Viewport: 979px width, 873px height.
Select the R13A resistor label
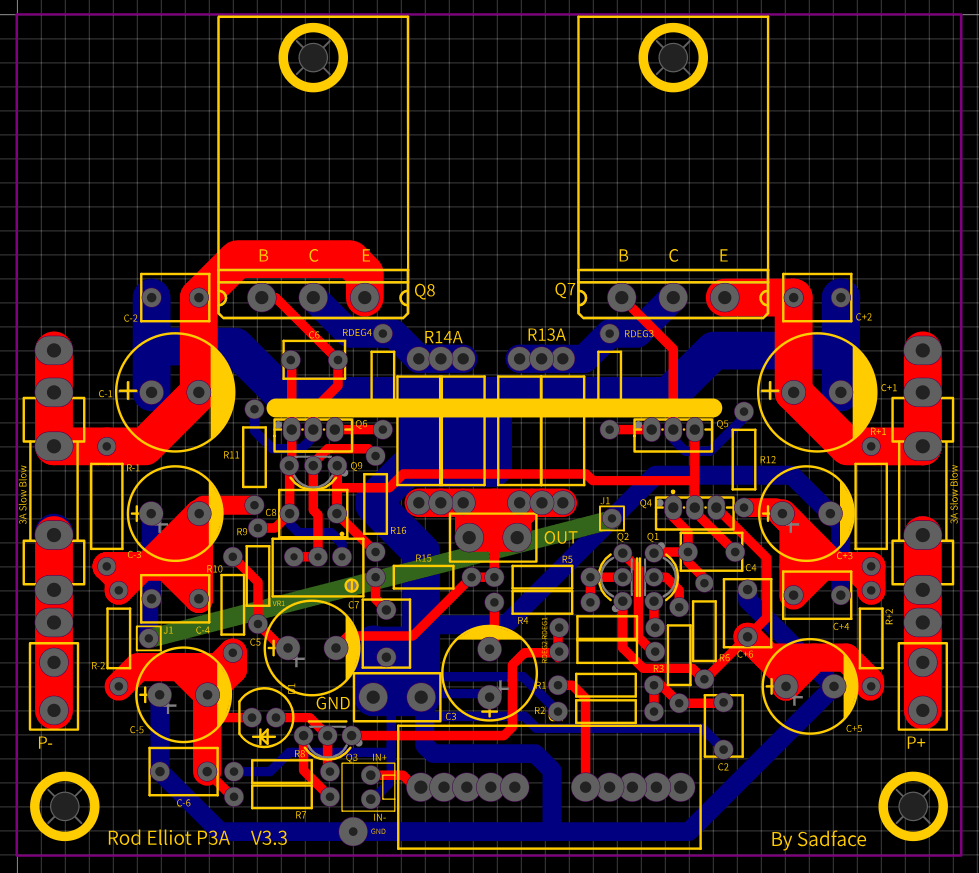pos(546,335)
